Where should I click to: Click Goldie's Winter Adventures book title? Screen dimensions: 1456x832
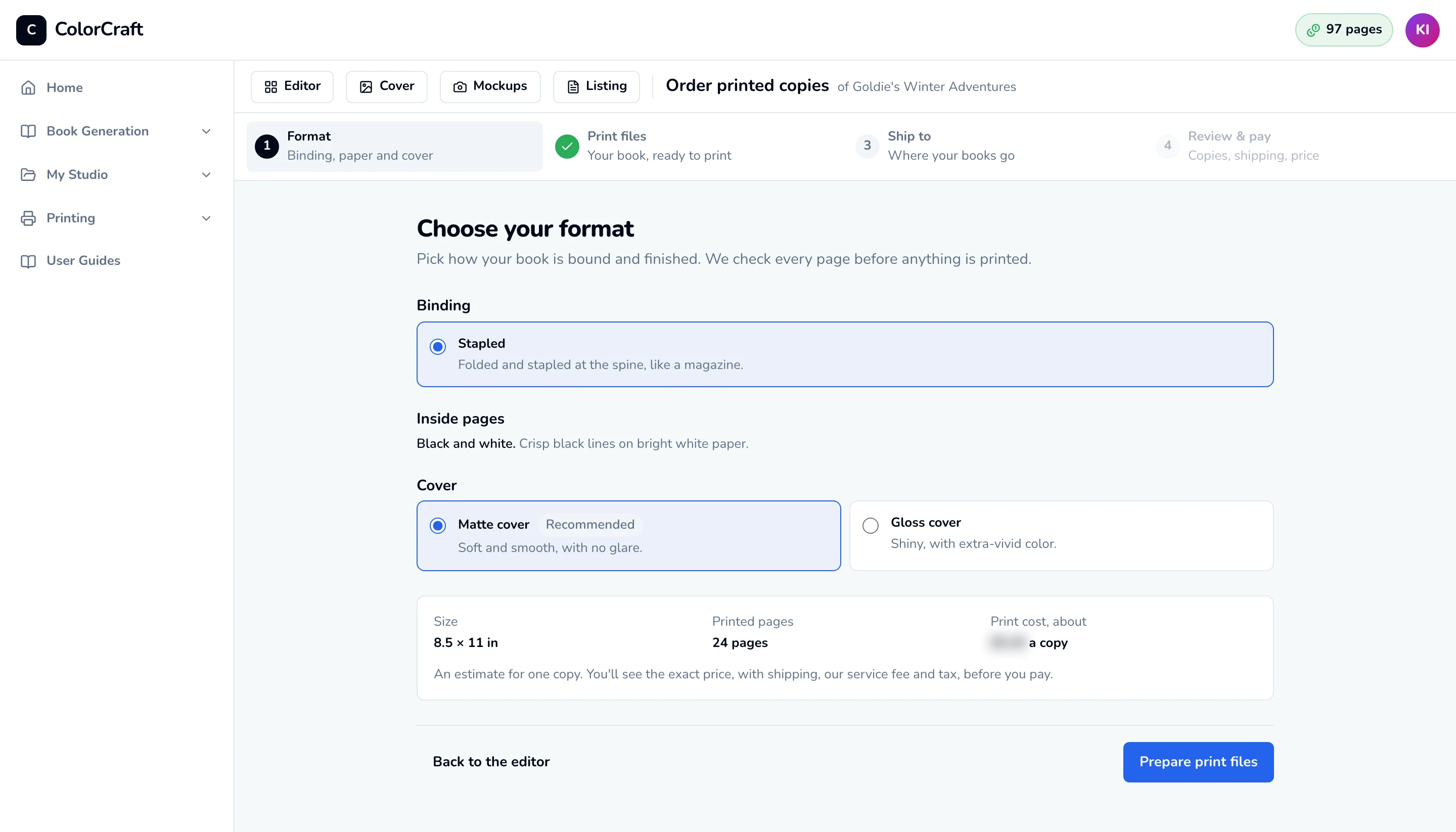click(x=934, y=87)
